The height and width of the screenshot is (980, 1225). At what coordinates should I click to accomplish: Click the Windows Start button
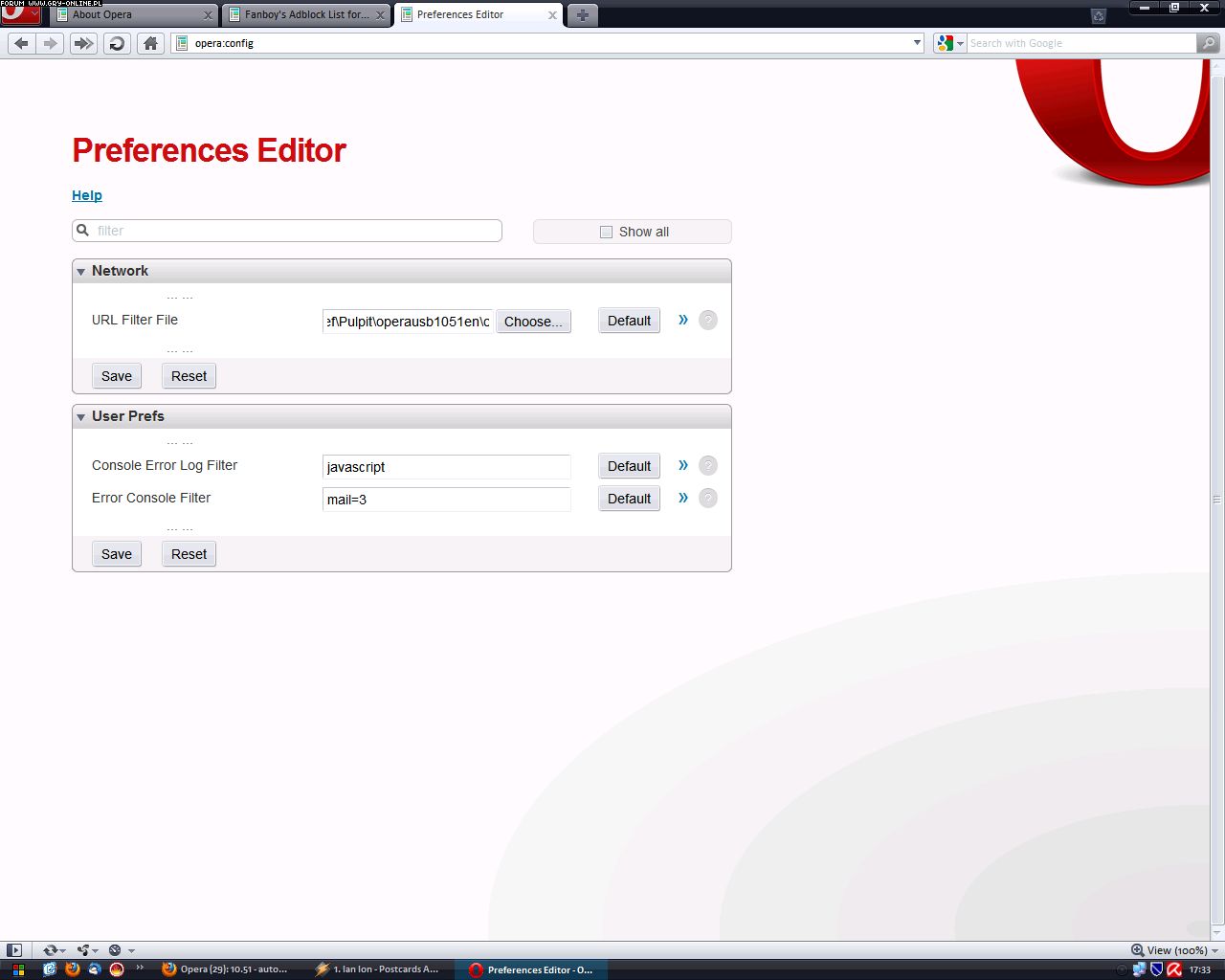pos(18,969)
